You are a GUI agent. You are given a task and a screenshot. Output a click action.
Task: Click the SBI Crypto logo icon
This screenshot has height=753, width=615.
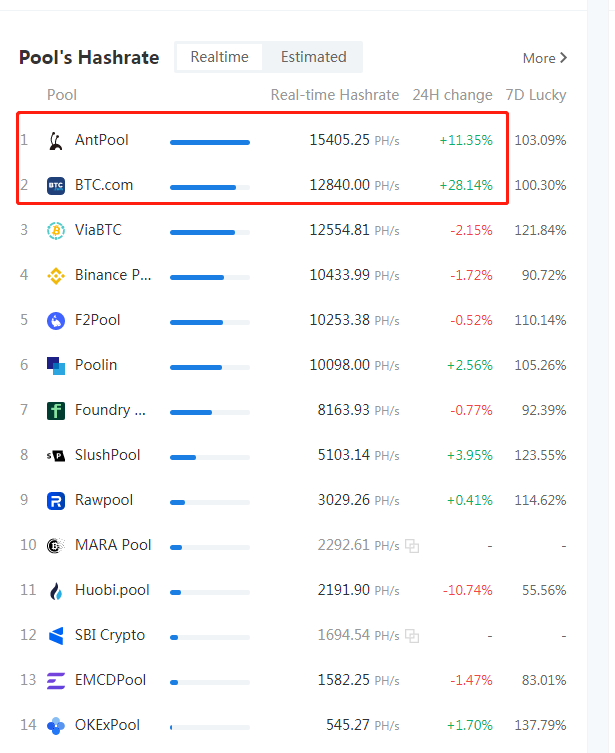coord(56,635)
